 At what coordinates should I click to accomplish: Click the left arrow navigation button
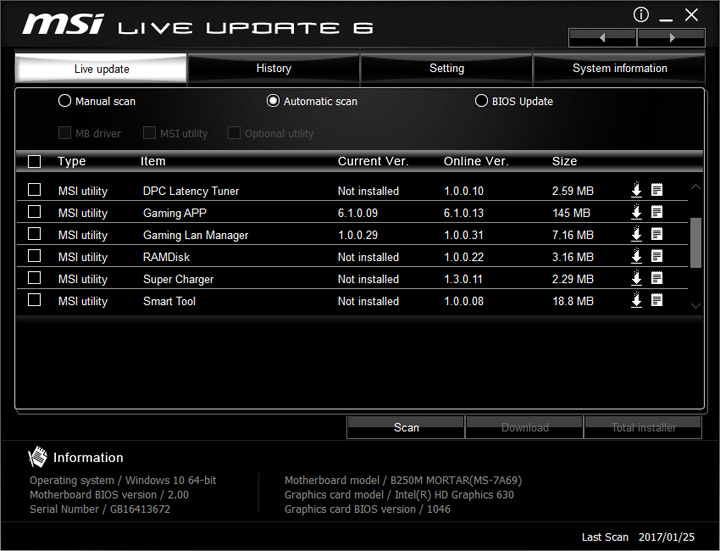click(x=602, y=38)
